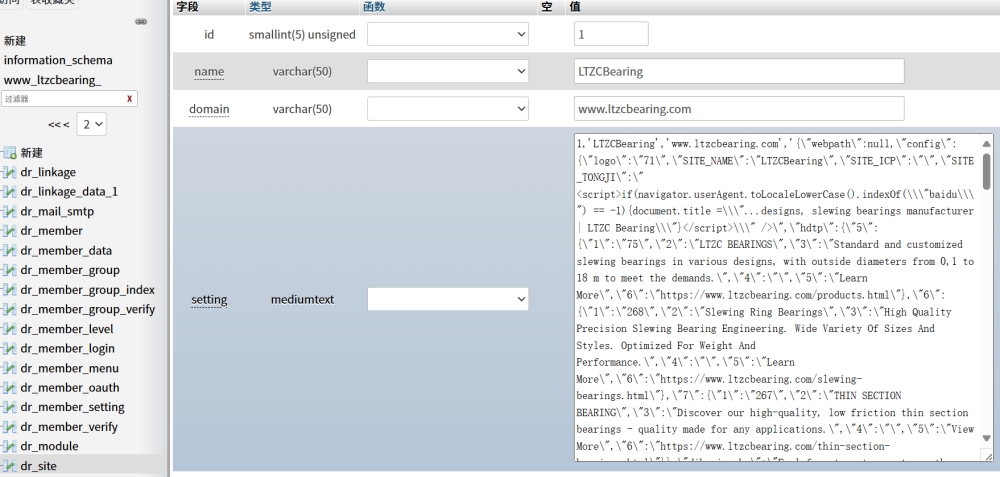Click the table icon beside dr_linkage_data_1
This screenshot has width=1000, height=477.
click(x=9, y=192)
